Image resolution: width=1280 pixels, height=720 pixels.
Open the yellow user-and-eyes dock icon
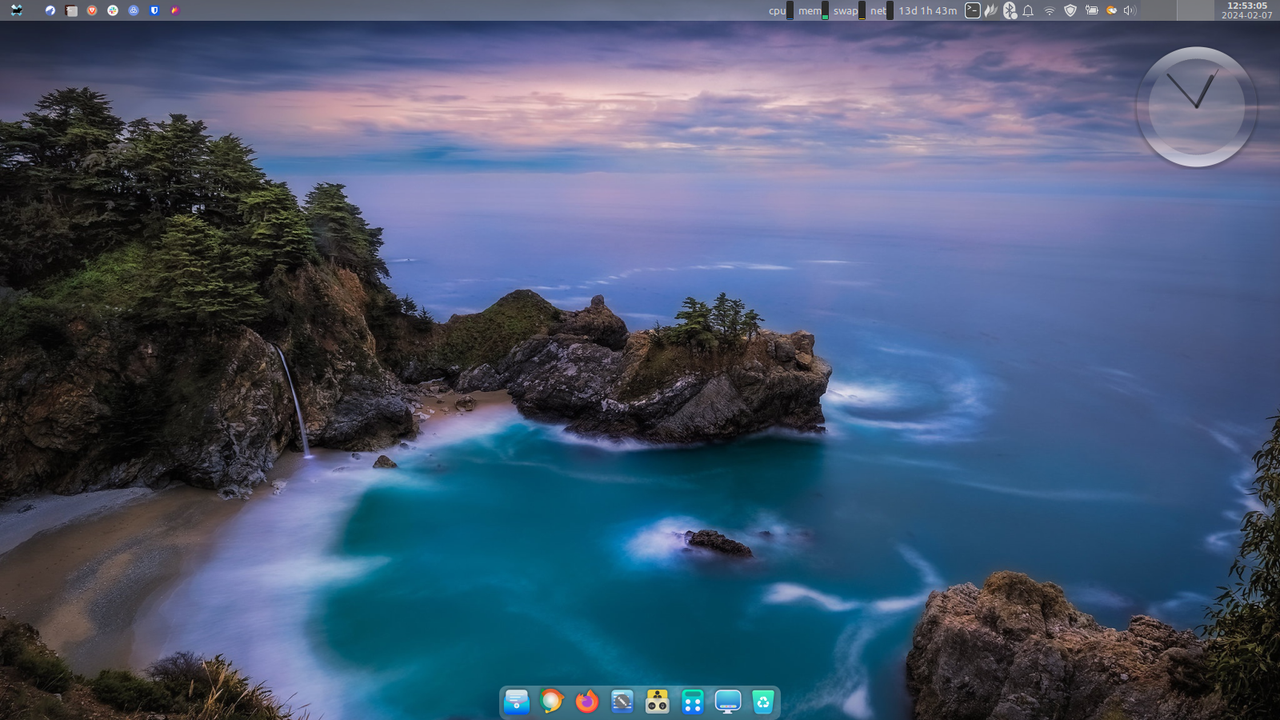click(657, 702)
